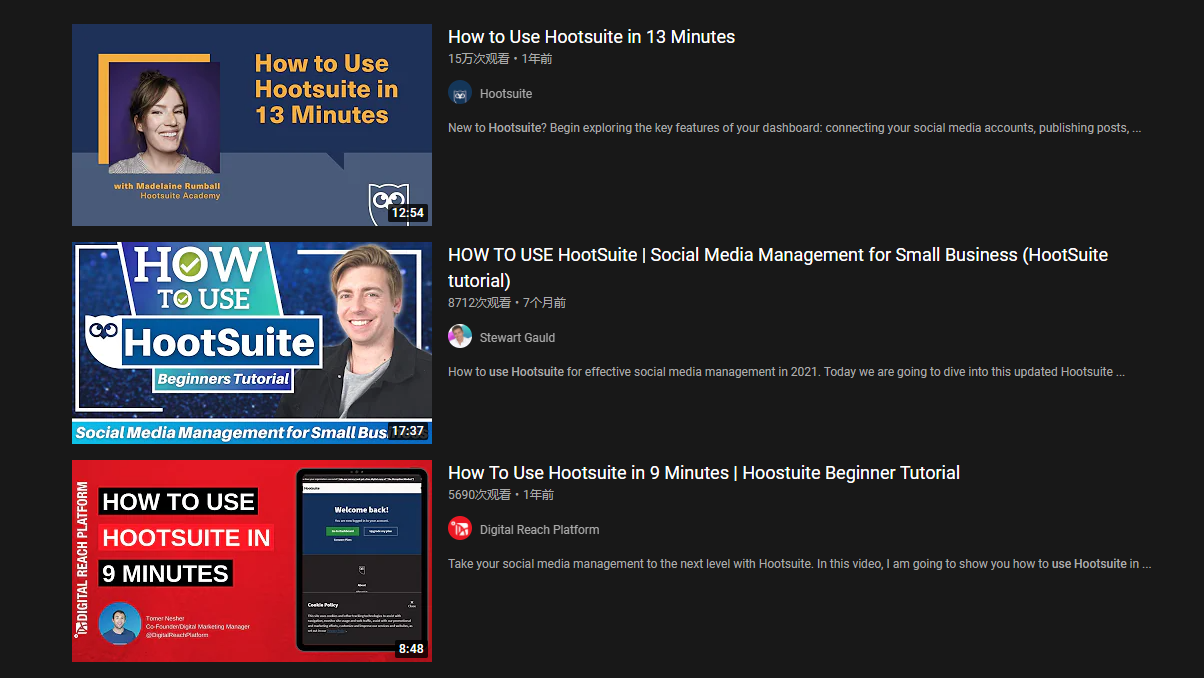Open the title 'How To Use Hootsuite in 9 Minutes'
The image size is (1204, 678).
tap(704, 473)
